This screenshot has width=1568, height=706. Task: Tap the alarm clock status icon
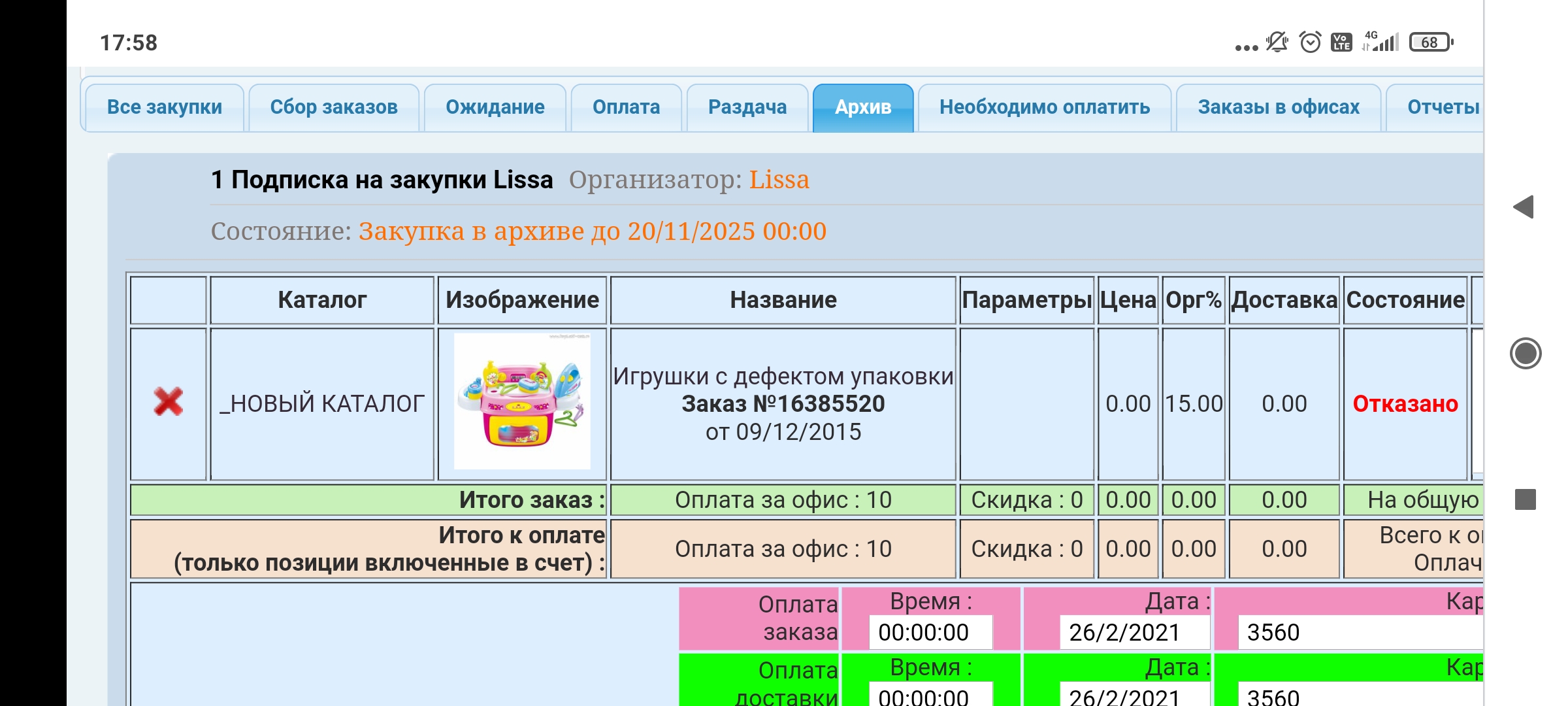(1310, 42)
